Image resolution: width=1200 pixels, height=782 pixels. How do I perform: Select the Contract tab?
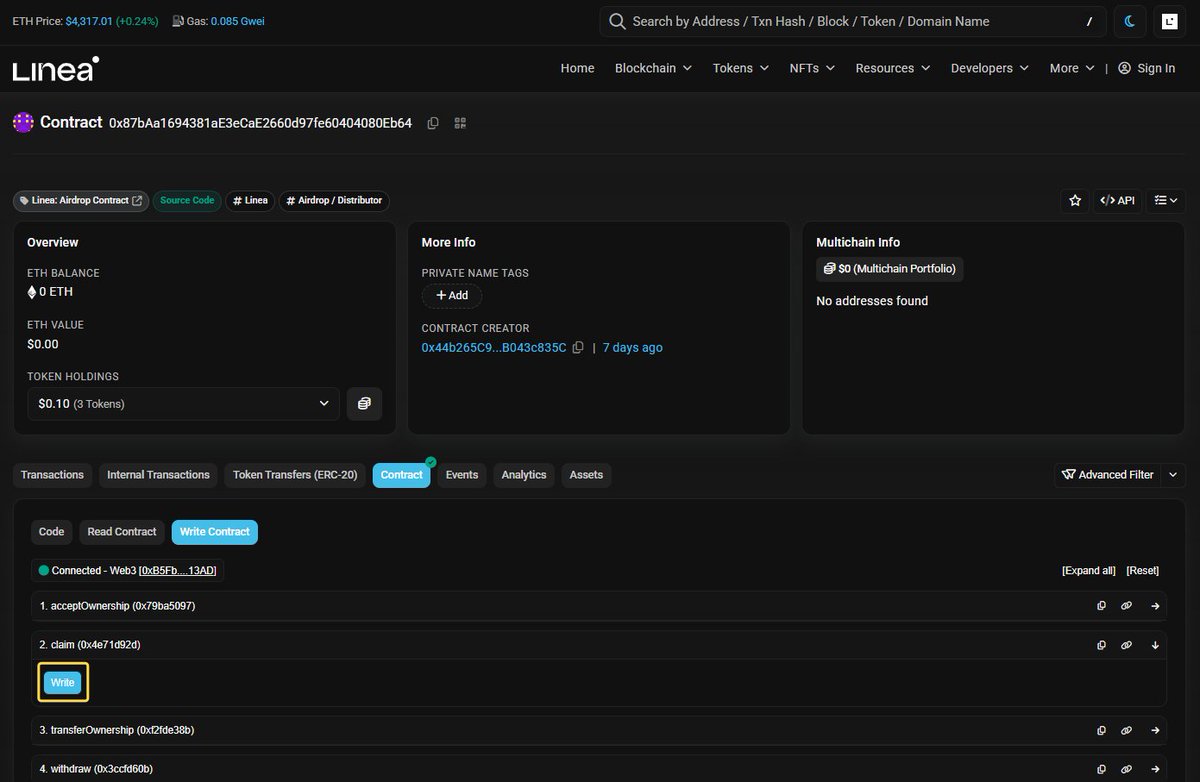402,475
